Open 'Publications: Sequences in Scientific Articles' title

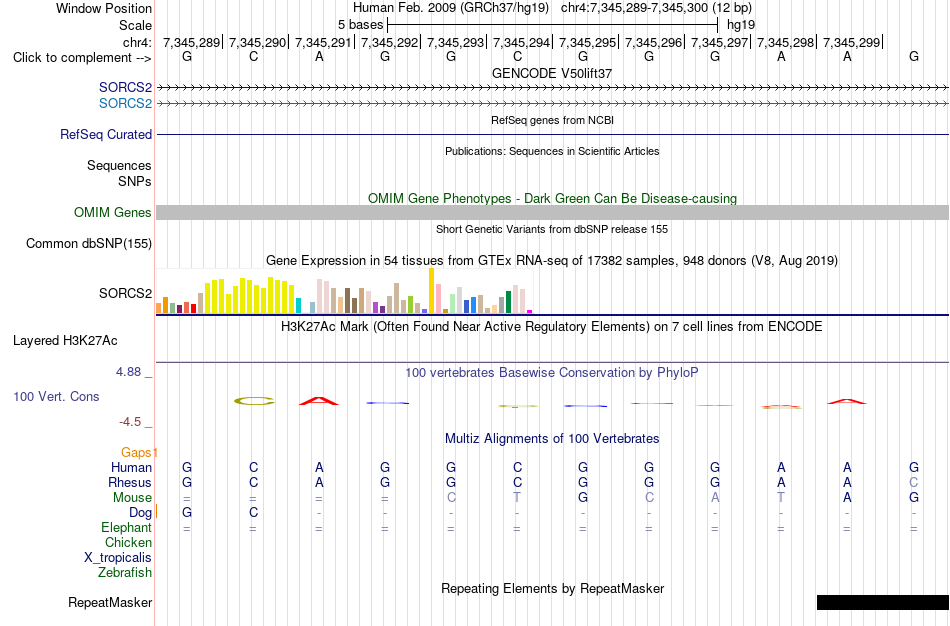tap(552, 151)
